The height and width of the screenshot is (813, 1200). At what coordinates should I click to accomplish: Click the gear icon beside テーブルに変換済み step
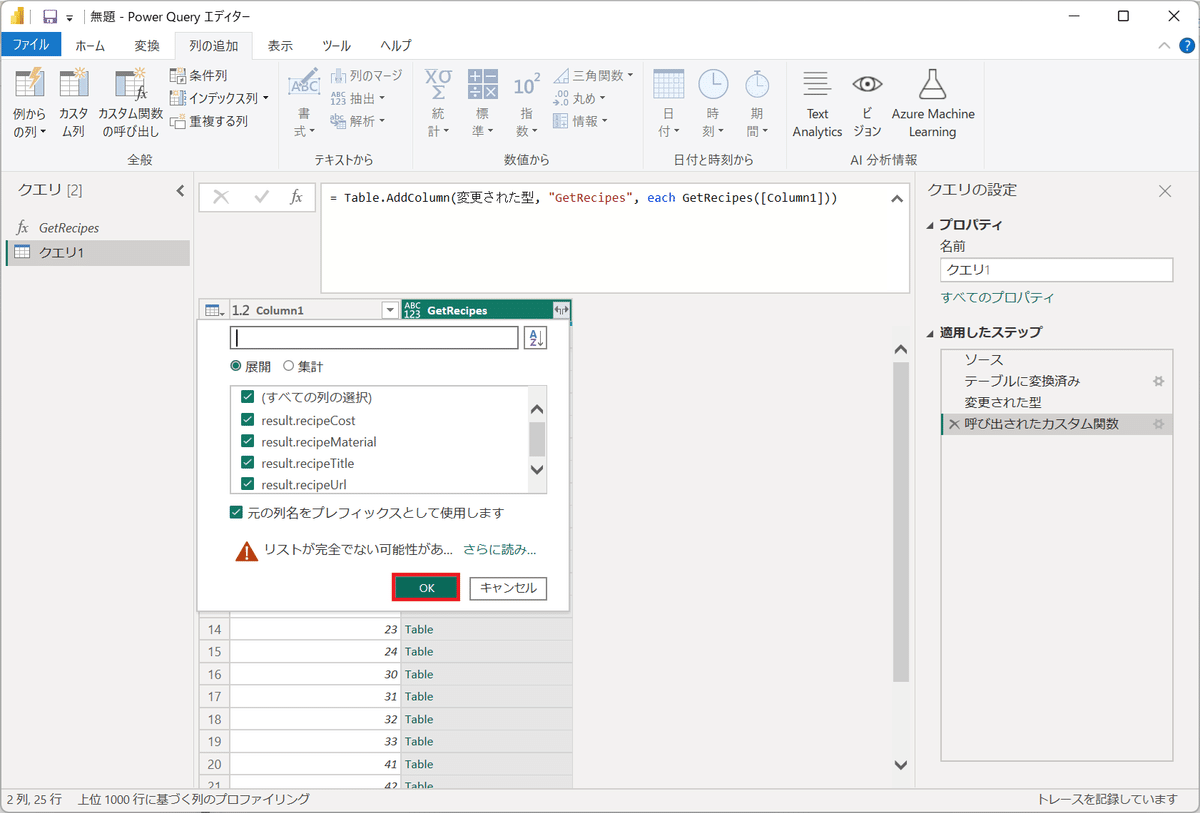(1159, 381)
